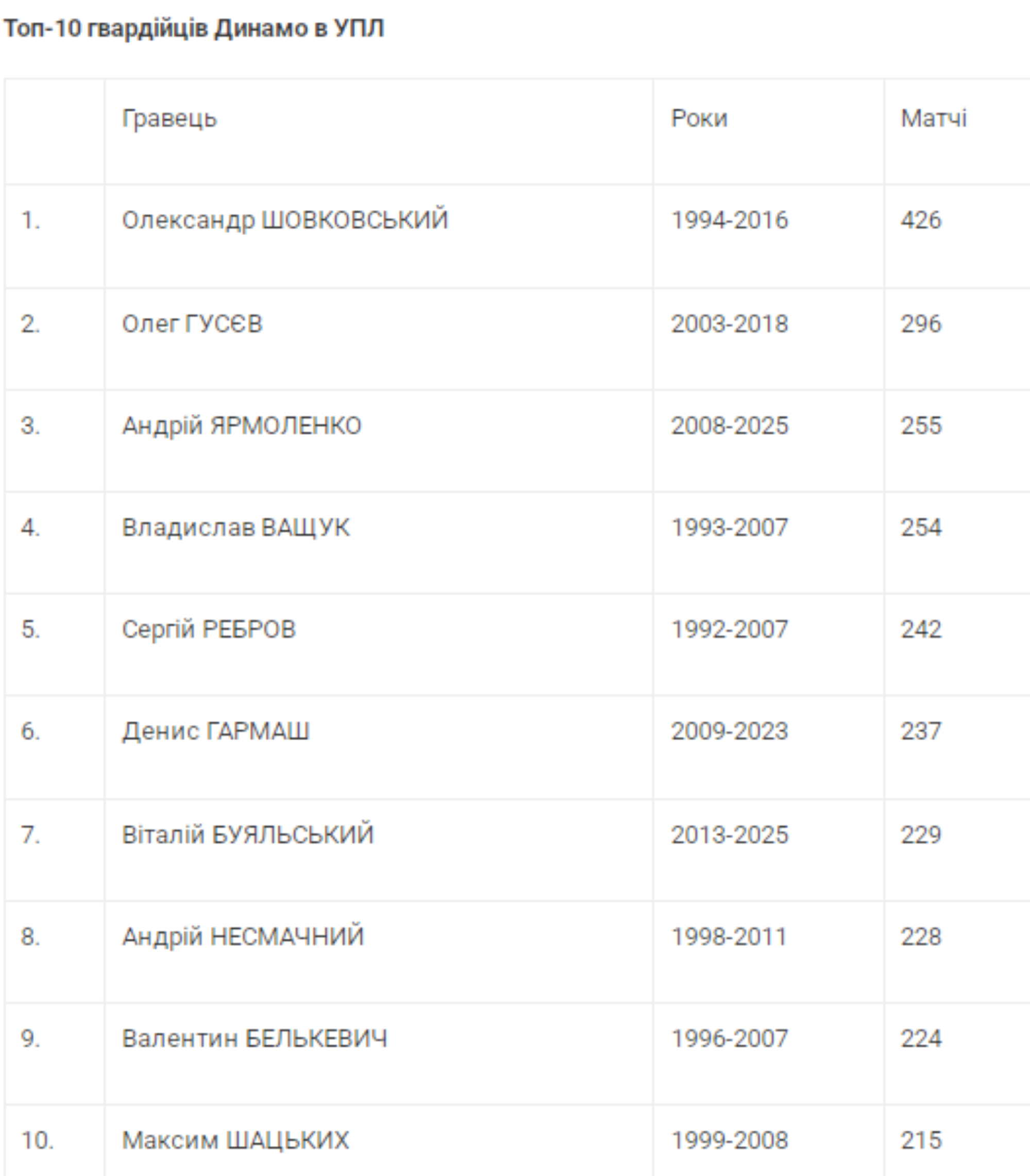
Task: Click the heading Топ-10 гвардійців Динамо в УПЛ
Action: pos(194,28)
